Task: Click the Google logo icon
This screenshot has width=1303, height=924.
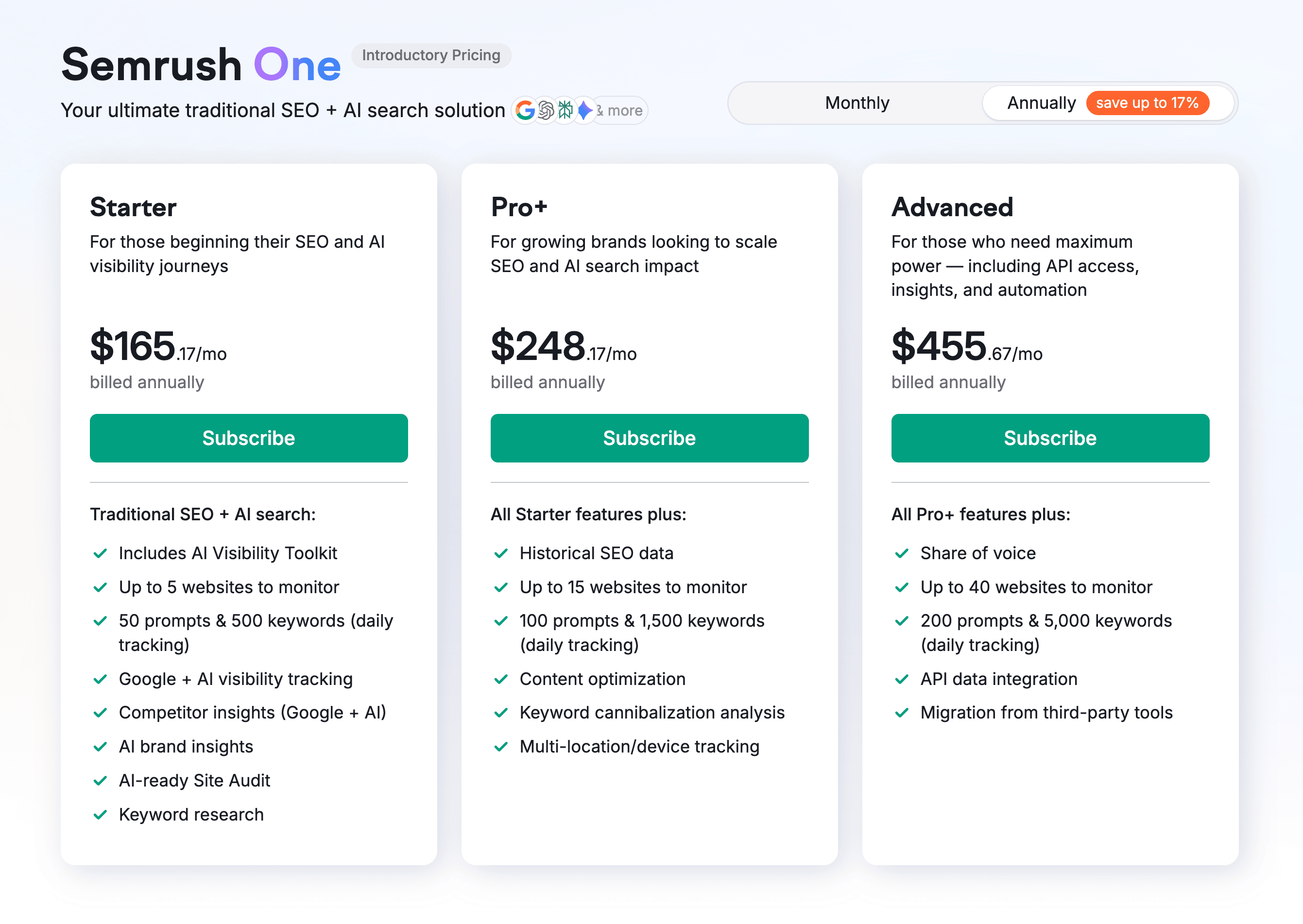Action: pos(525,110)
